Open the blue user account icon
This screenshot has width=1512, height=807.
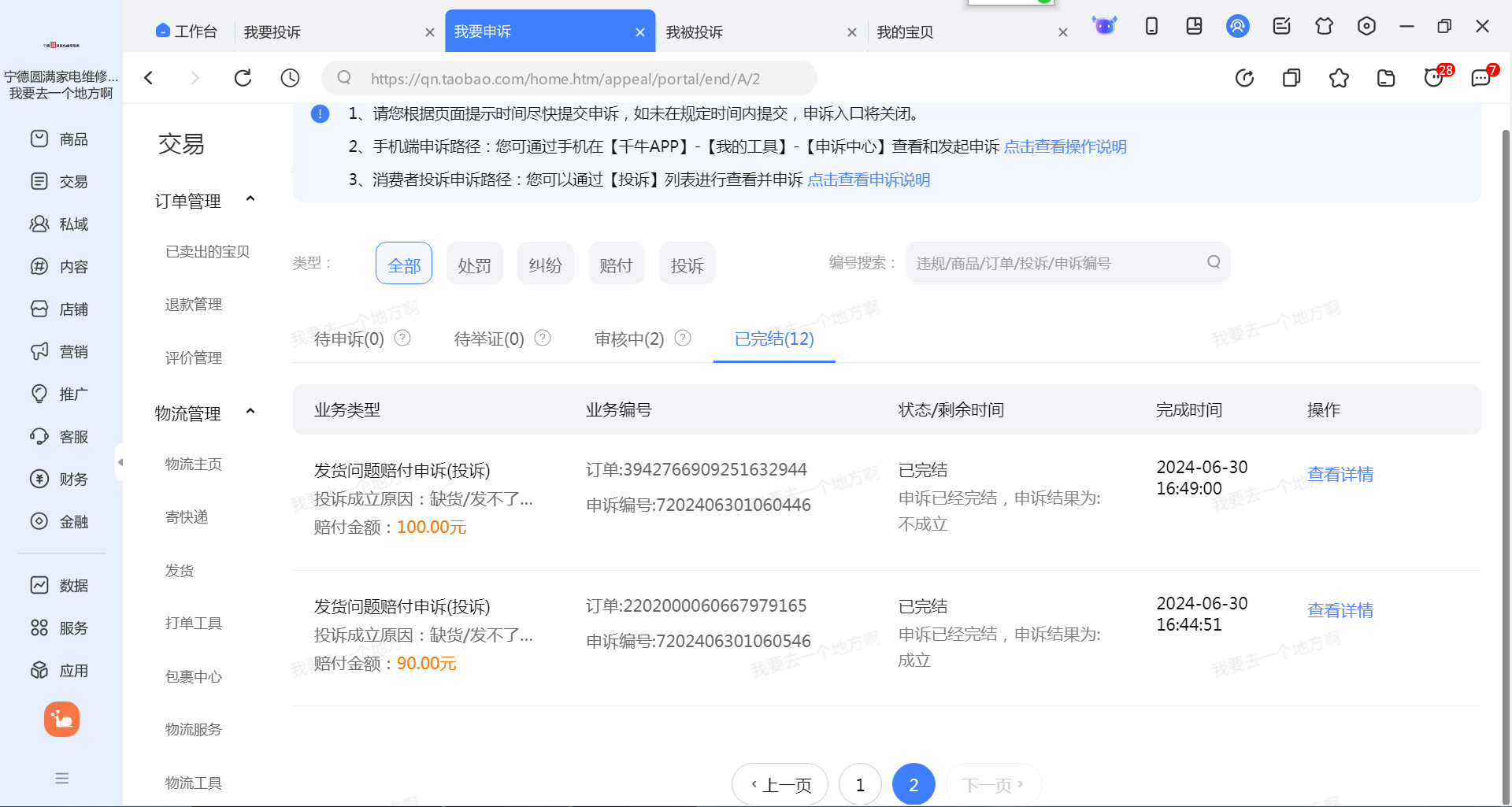pos(1238,26)
